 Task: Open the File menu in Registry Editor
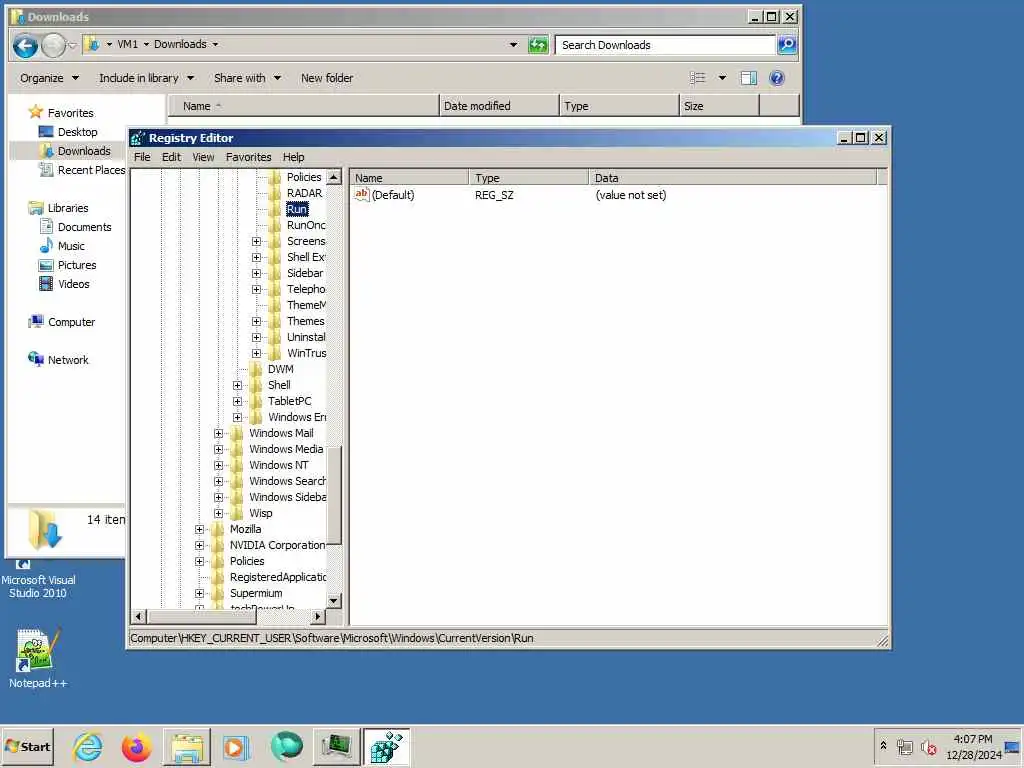tap(142, 157)
